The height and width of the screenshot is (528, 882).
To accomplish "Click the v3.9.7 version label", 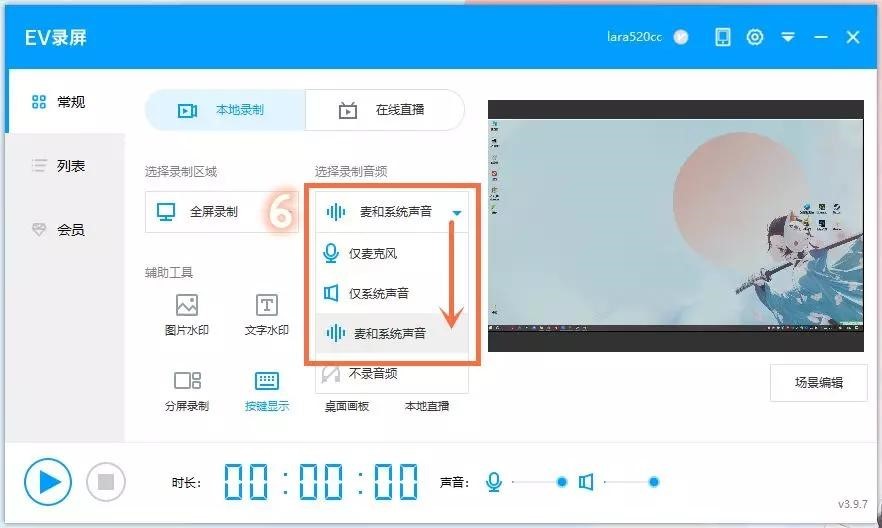I will [x=853, y=504].
